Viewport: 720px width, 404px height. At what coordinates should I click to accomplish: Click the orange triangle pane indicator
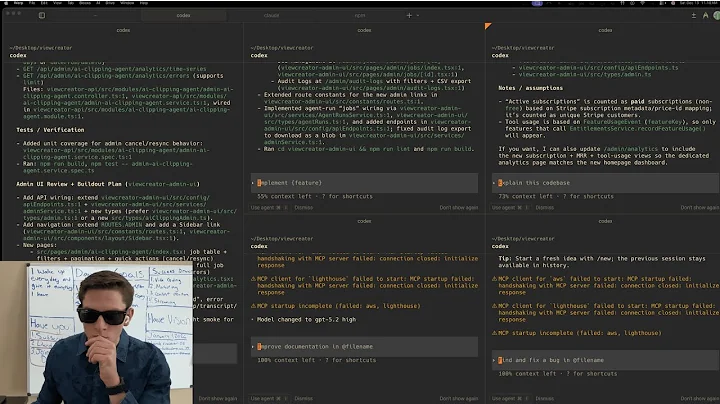(488, 26)
